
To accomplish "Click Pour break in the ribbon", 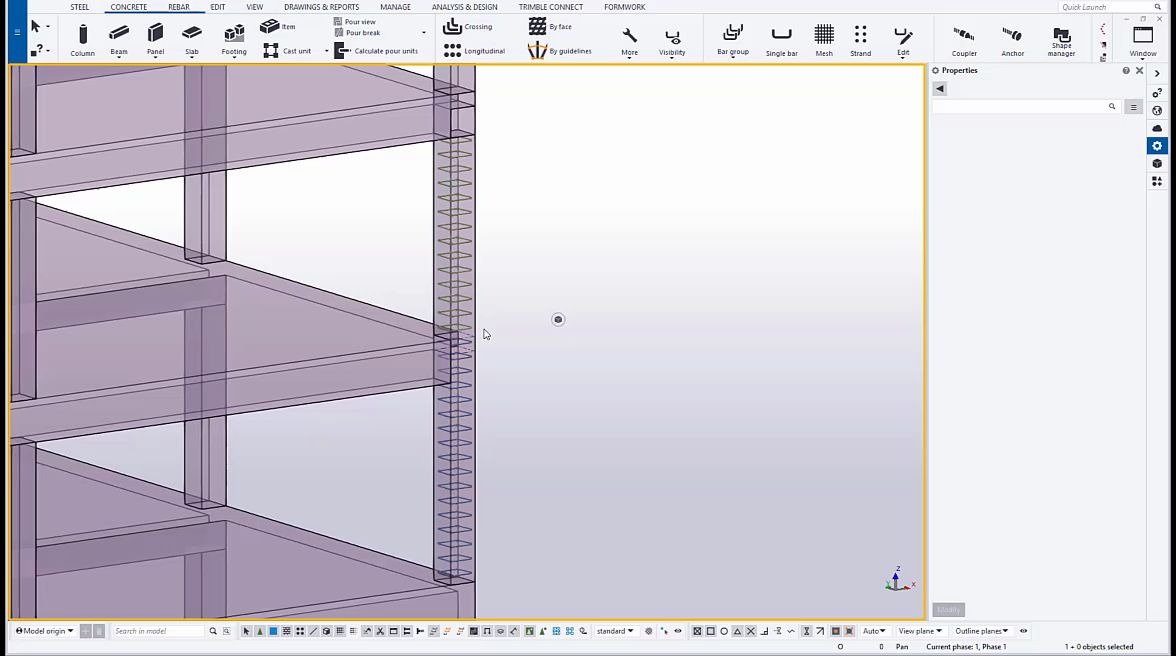I will click(357, 32).
